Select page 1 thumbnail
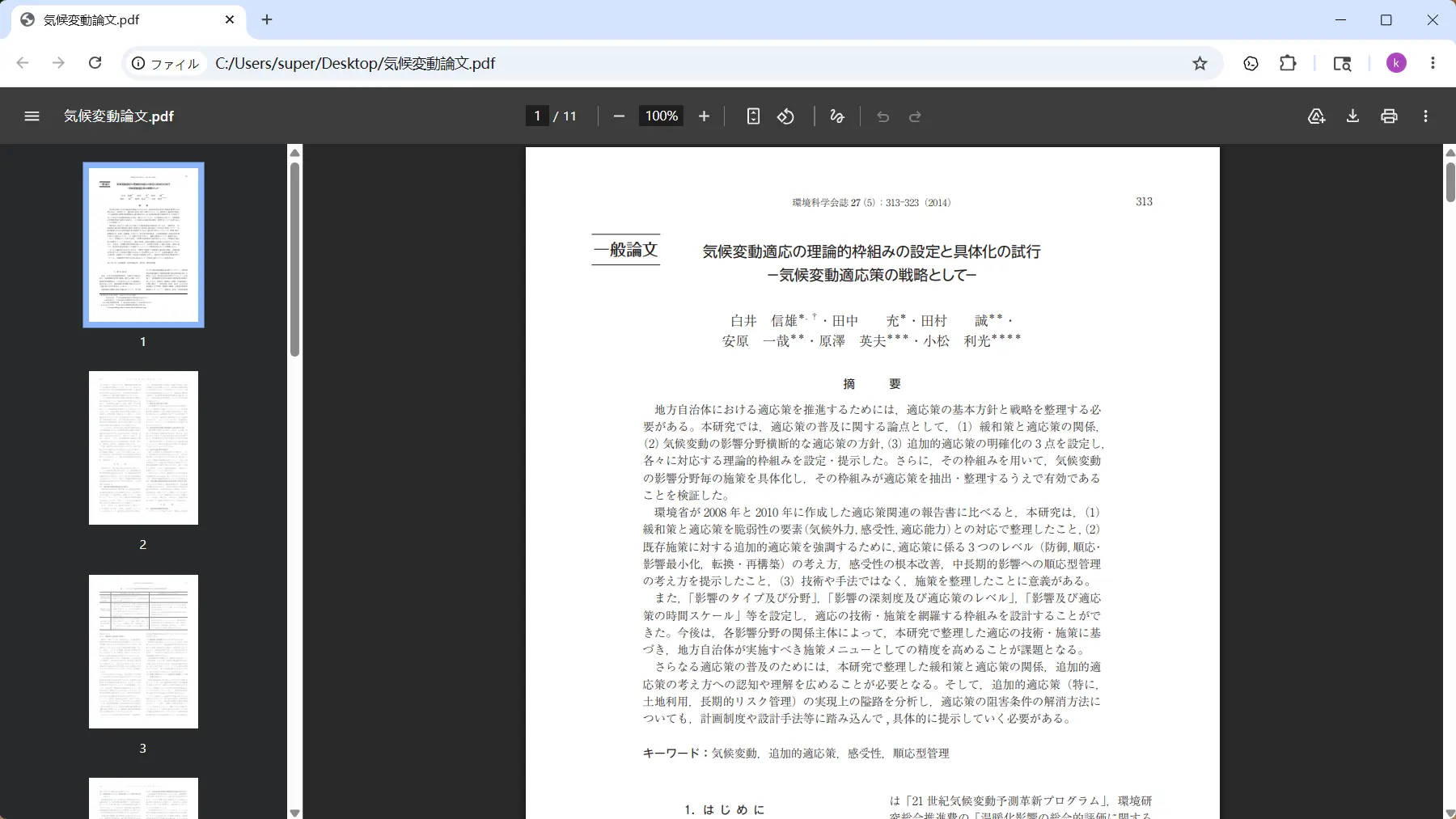 click(143, 245)
